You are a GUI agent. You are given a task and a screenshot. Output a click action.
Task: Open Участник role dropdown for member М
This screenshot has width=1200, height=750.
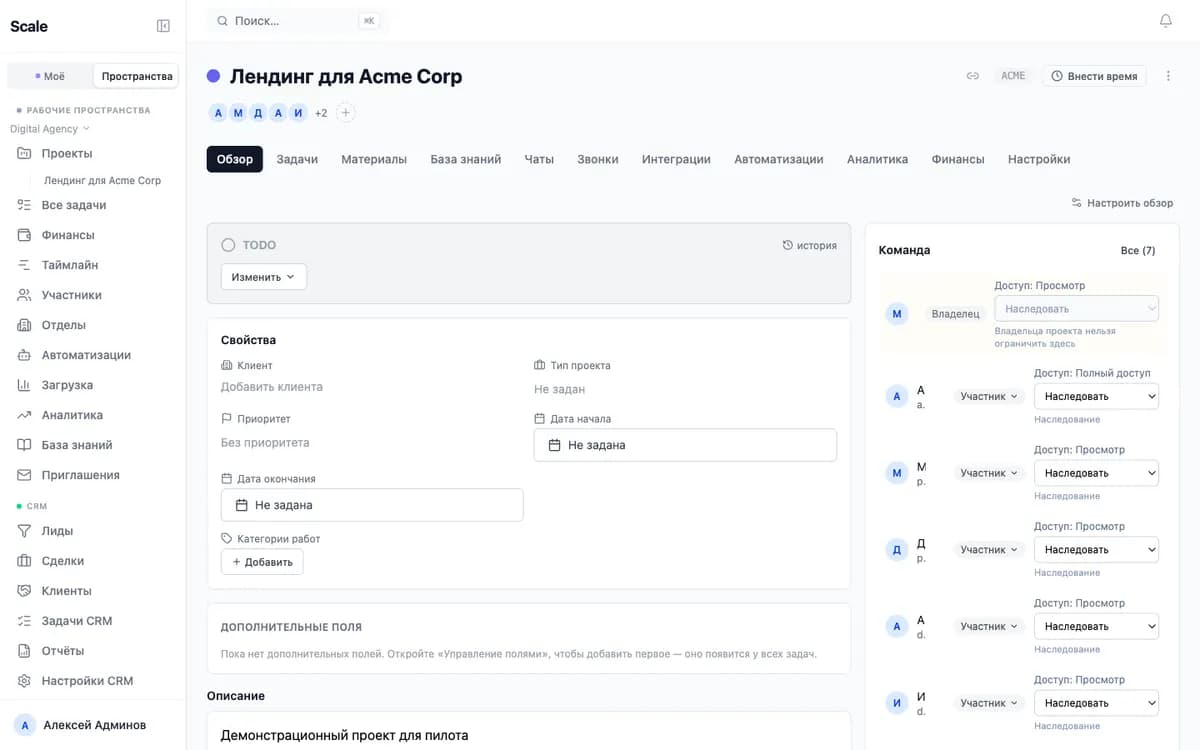tap(988, 473)
